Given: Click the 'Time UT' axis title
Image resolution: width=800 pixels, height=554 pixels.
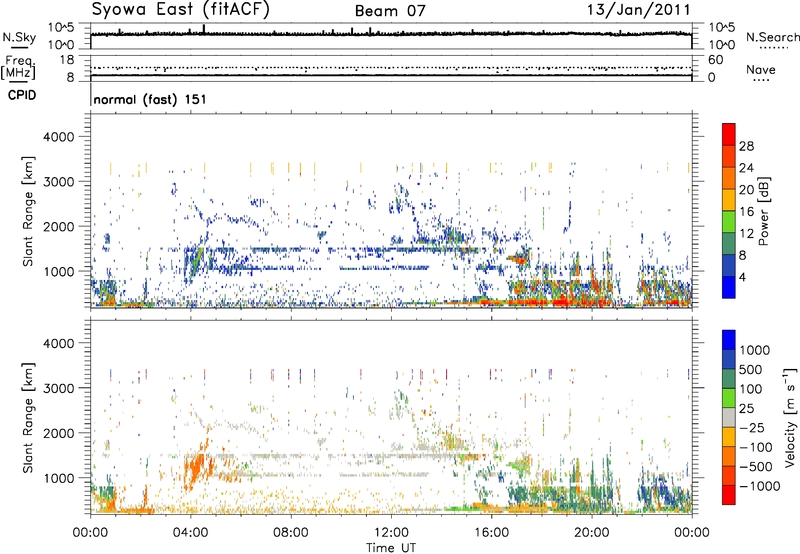Looking at the screenshot, I should point(391,547).
